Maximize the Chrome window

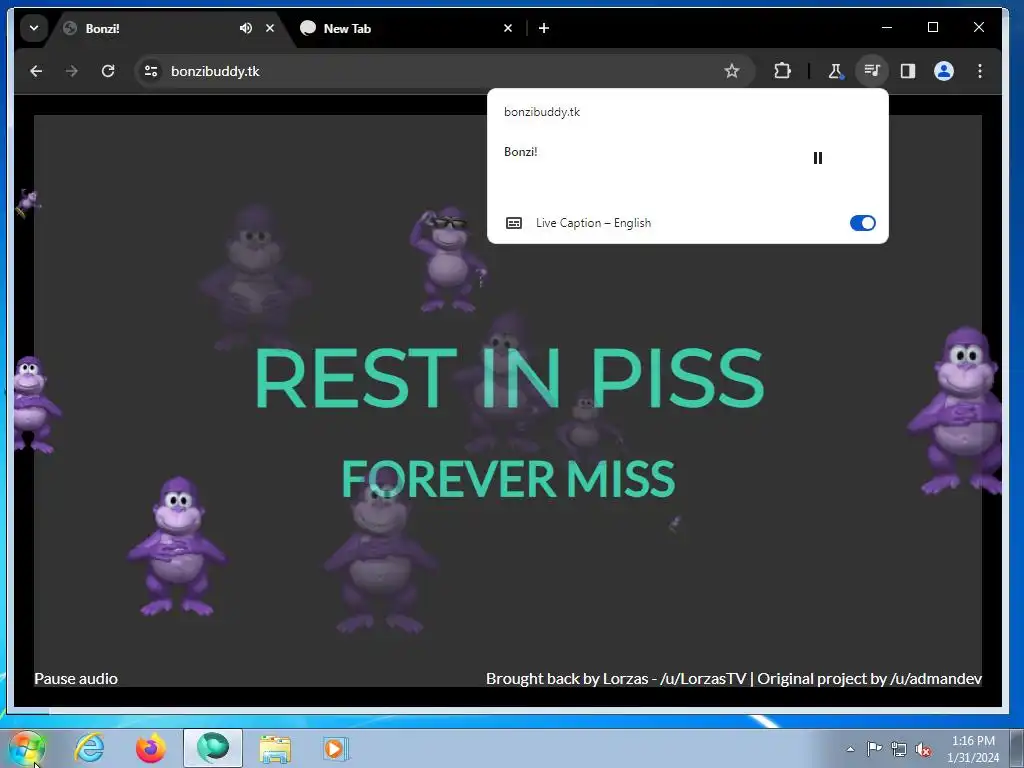pos(933,27)
